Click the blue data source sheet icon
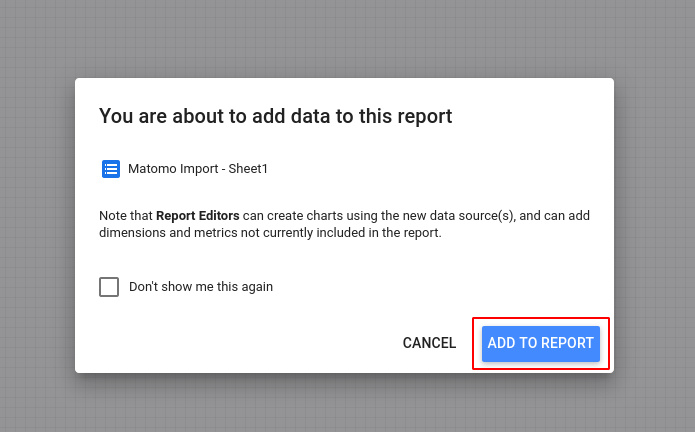 coord(110,169)
